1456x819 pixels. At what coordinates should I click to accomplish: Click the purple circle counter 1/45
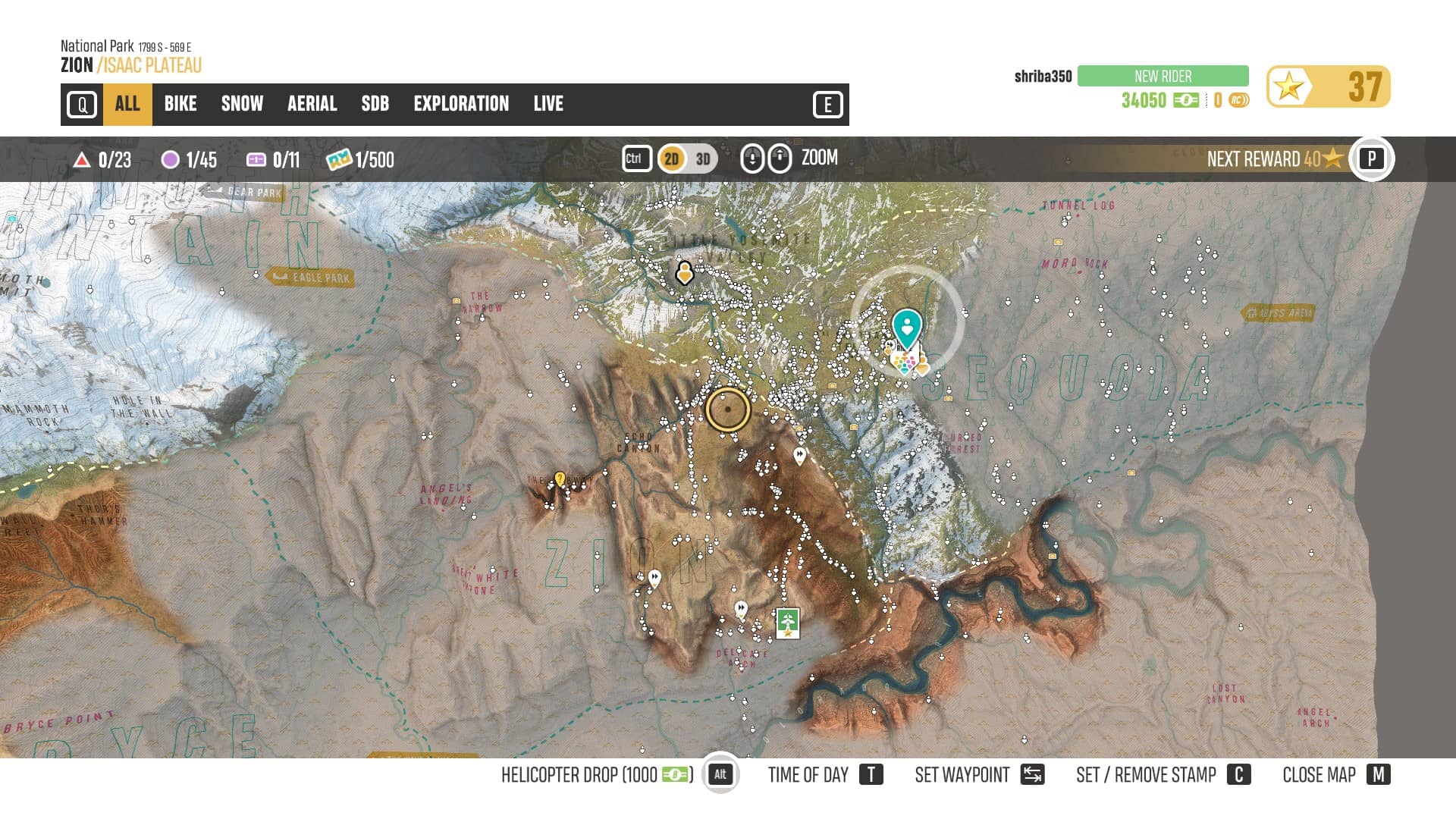(190, 159)
